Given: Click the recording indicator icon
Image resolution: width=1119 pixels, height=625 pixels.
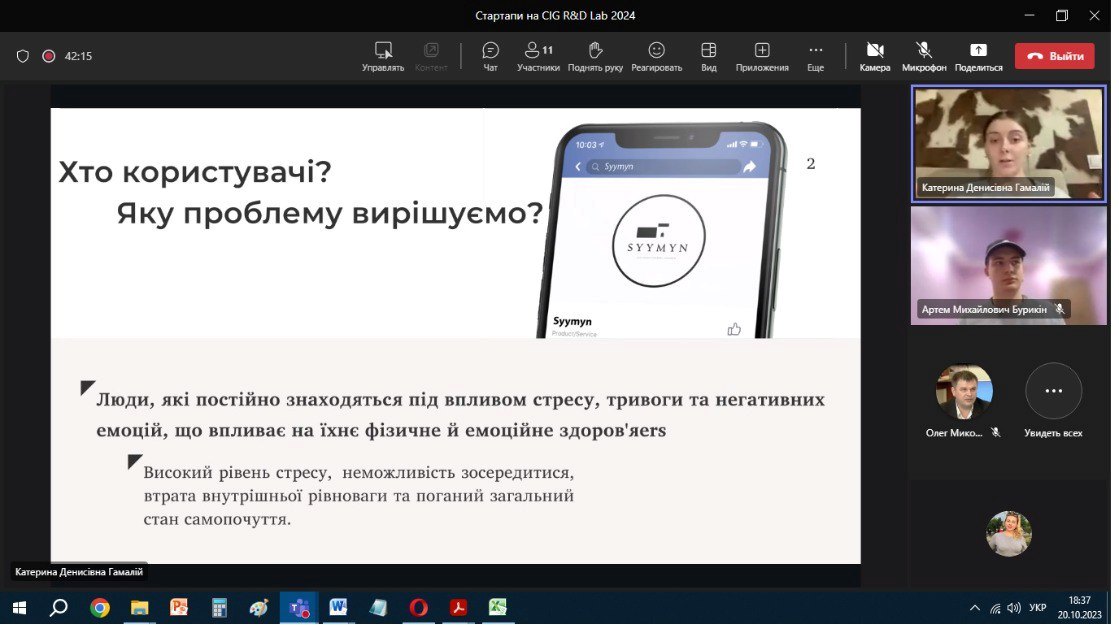Looking at the screenshot, I should [x=48, y=56].
